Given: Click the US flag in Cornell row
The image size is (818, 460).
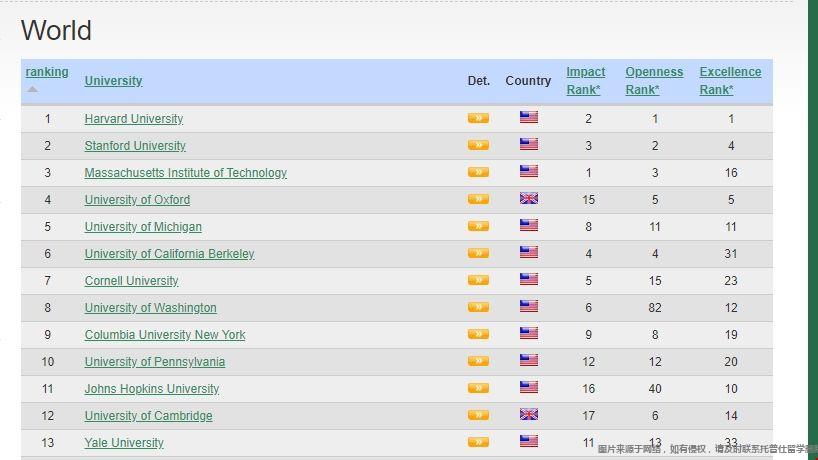Looking at the screenshot, I should click(x=528, y=280).
